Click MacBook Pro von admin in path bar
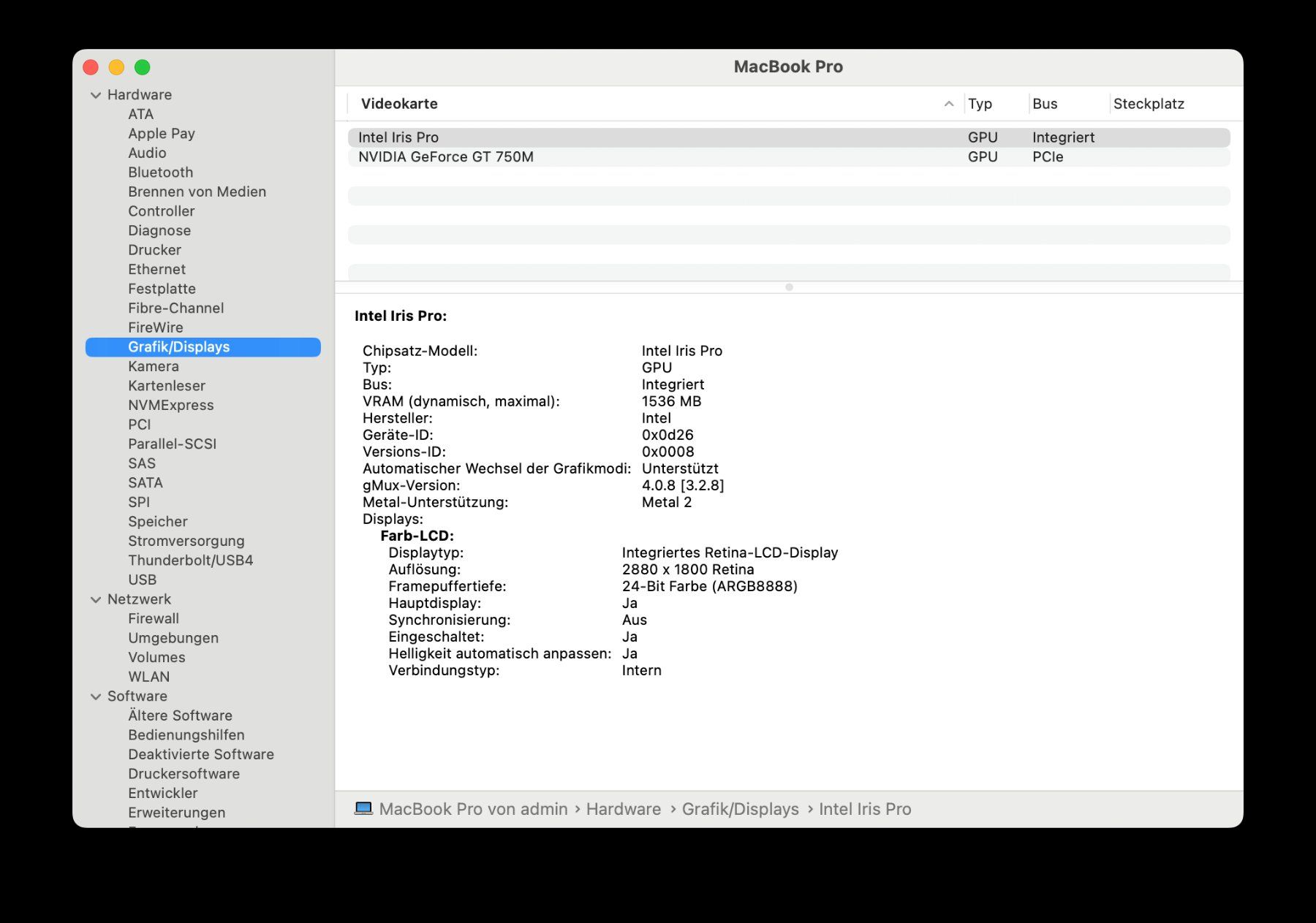Screen dimensions: 1316x923 (x=473, y=809)
